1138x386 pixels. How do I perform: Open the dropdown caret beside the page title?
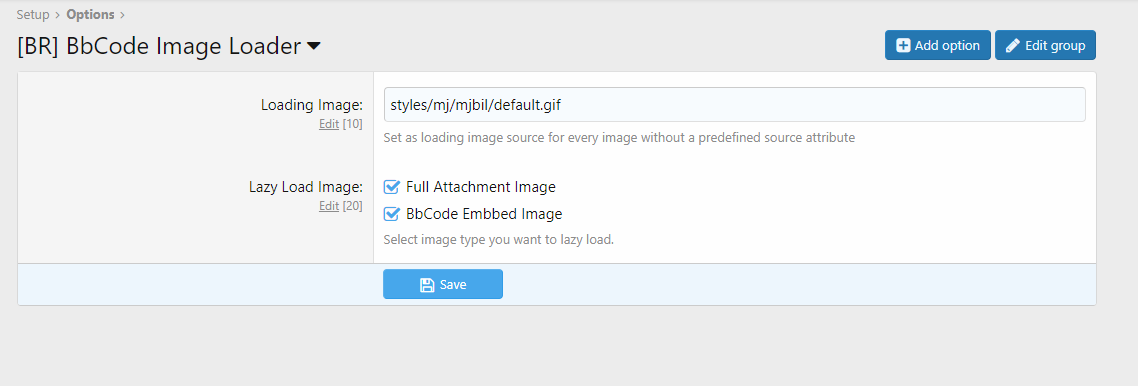point(314,46)
